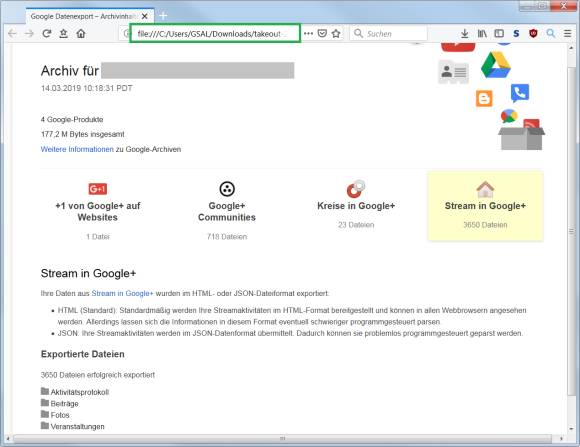Click scroll-left arrow of horizontal scrollbar

point(8,438)
